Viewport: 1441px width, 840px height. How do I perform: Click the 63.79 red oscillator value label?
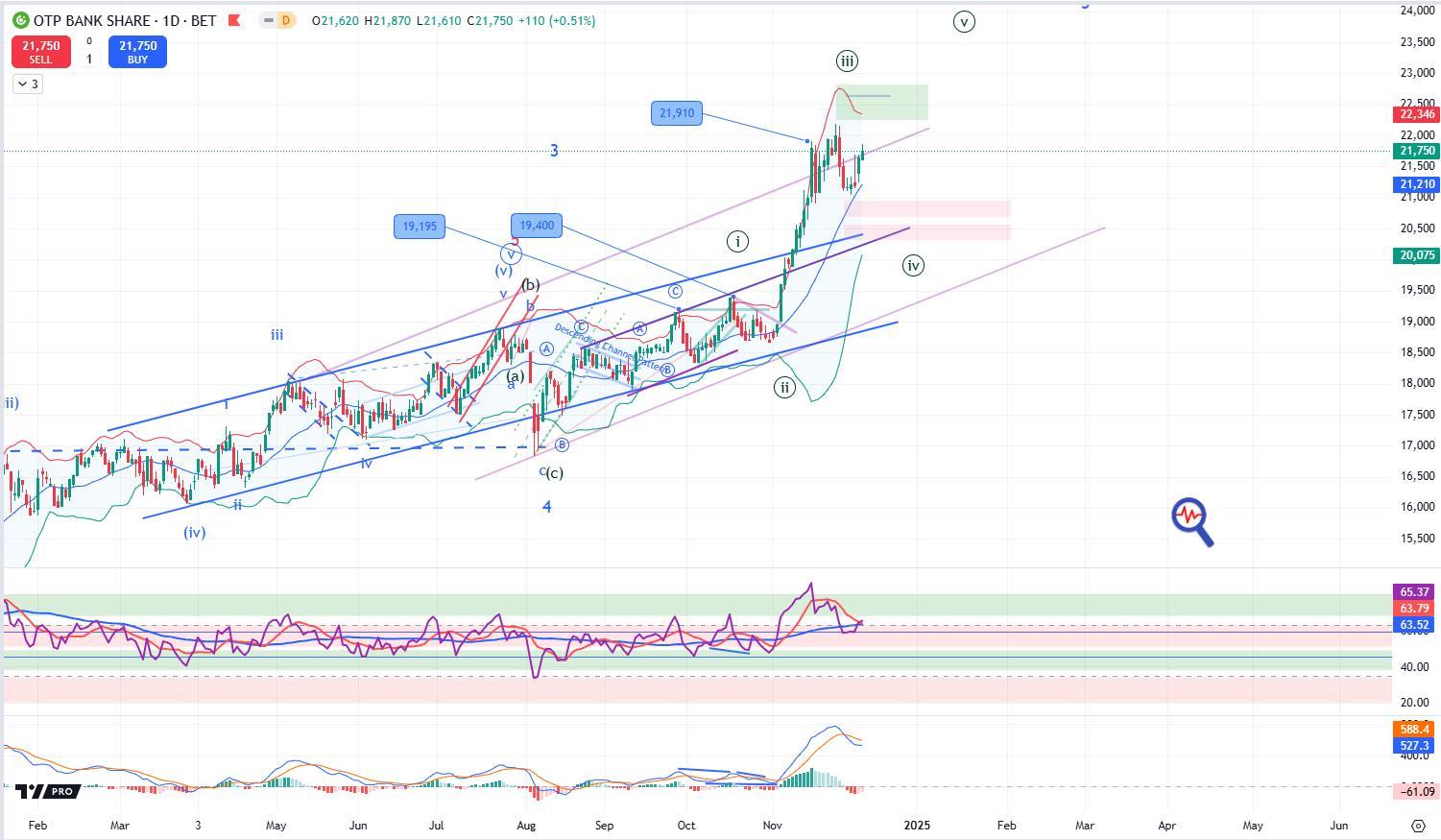[x=1415, y=609]
